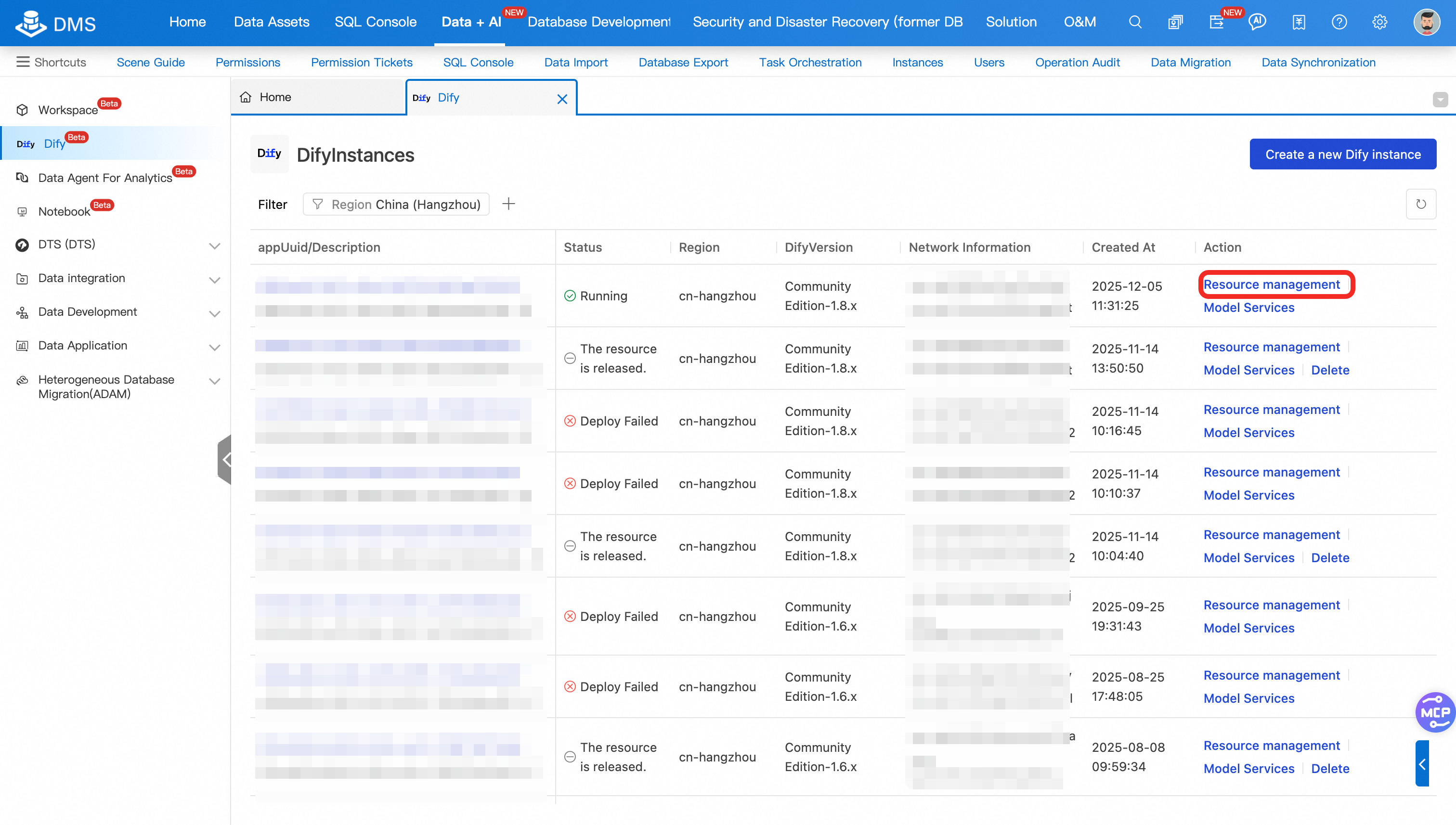
Task: Open the SQL Console top menu
Action: (375, 22)
